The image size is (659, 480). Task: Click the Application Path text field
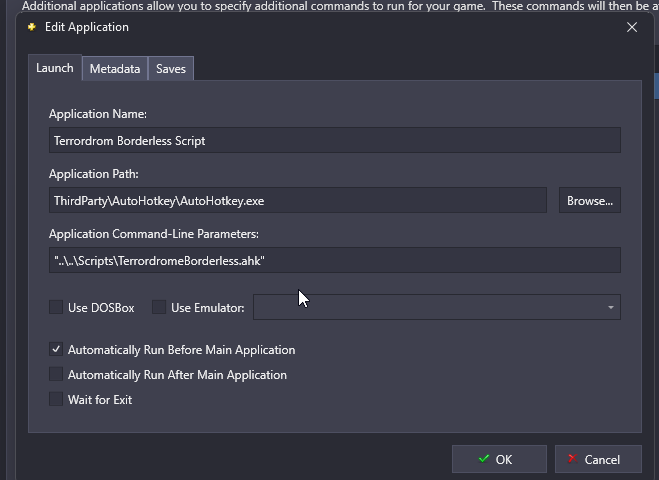[x=297, y=201]
